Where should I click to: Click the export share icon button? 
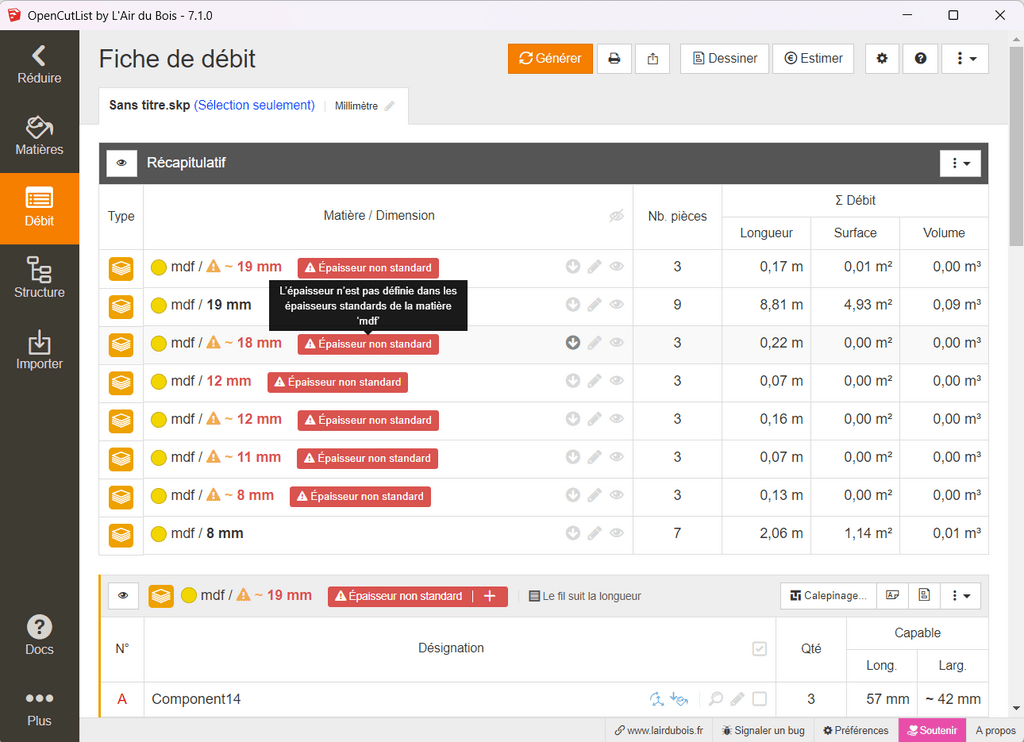(x=652, y=59)
